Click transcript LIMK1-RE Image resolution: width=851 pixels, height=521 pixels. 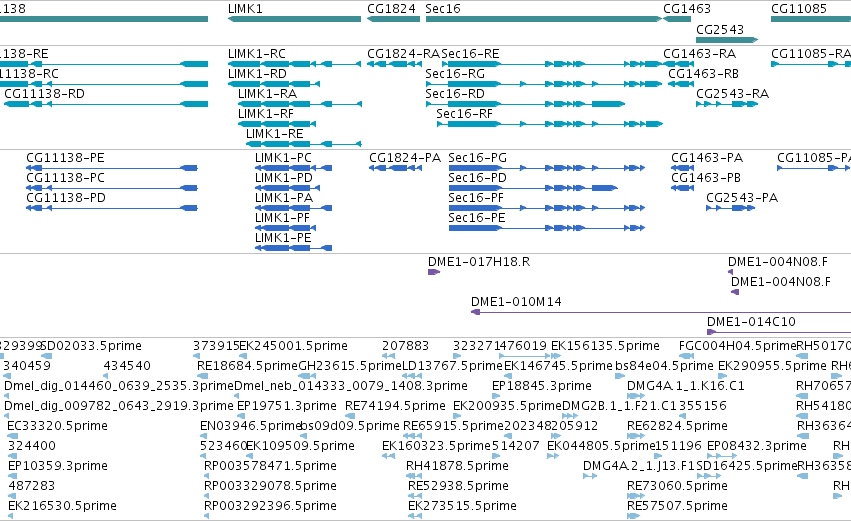[275, 134]
